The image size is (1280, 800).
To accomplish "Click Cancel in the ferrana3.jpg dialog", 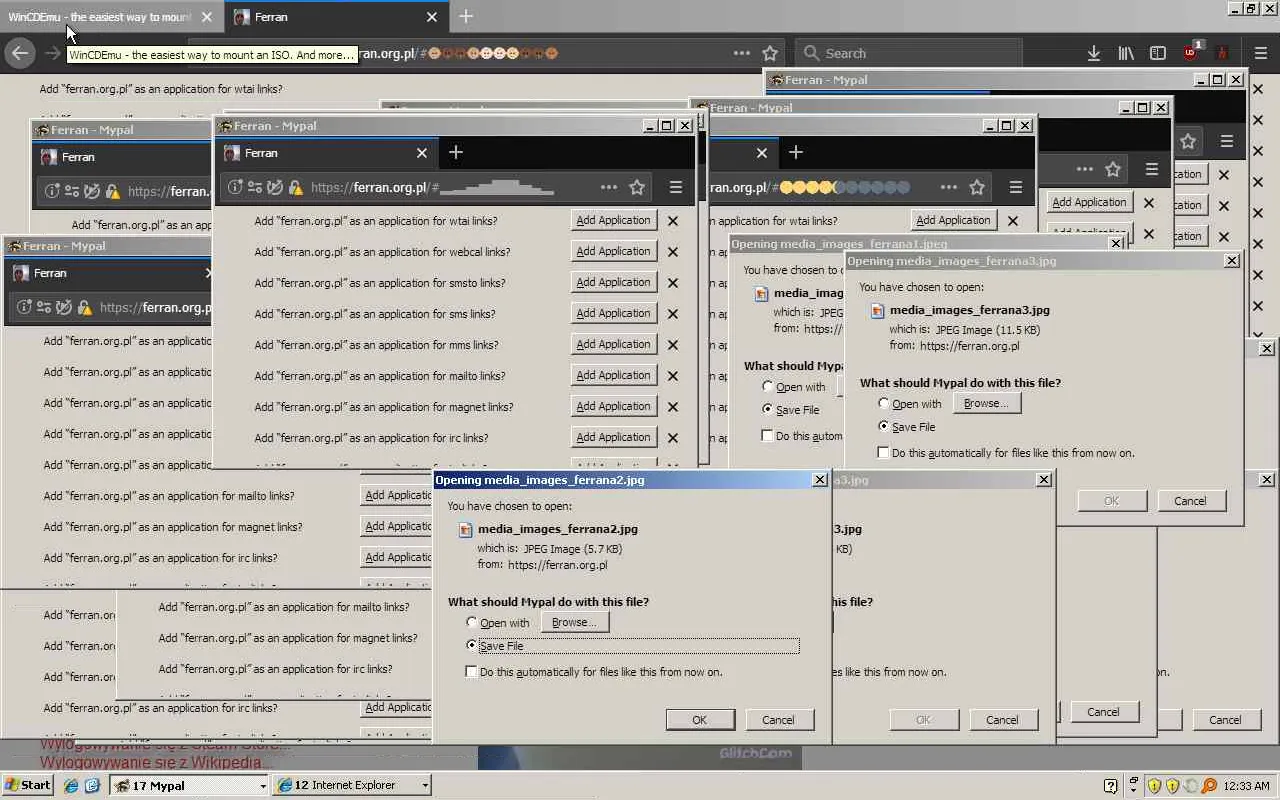I will [1190, 501].
